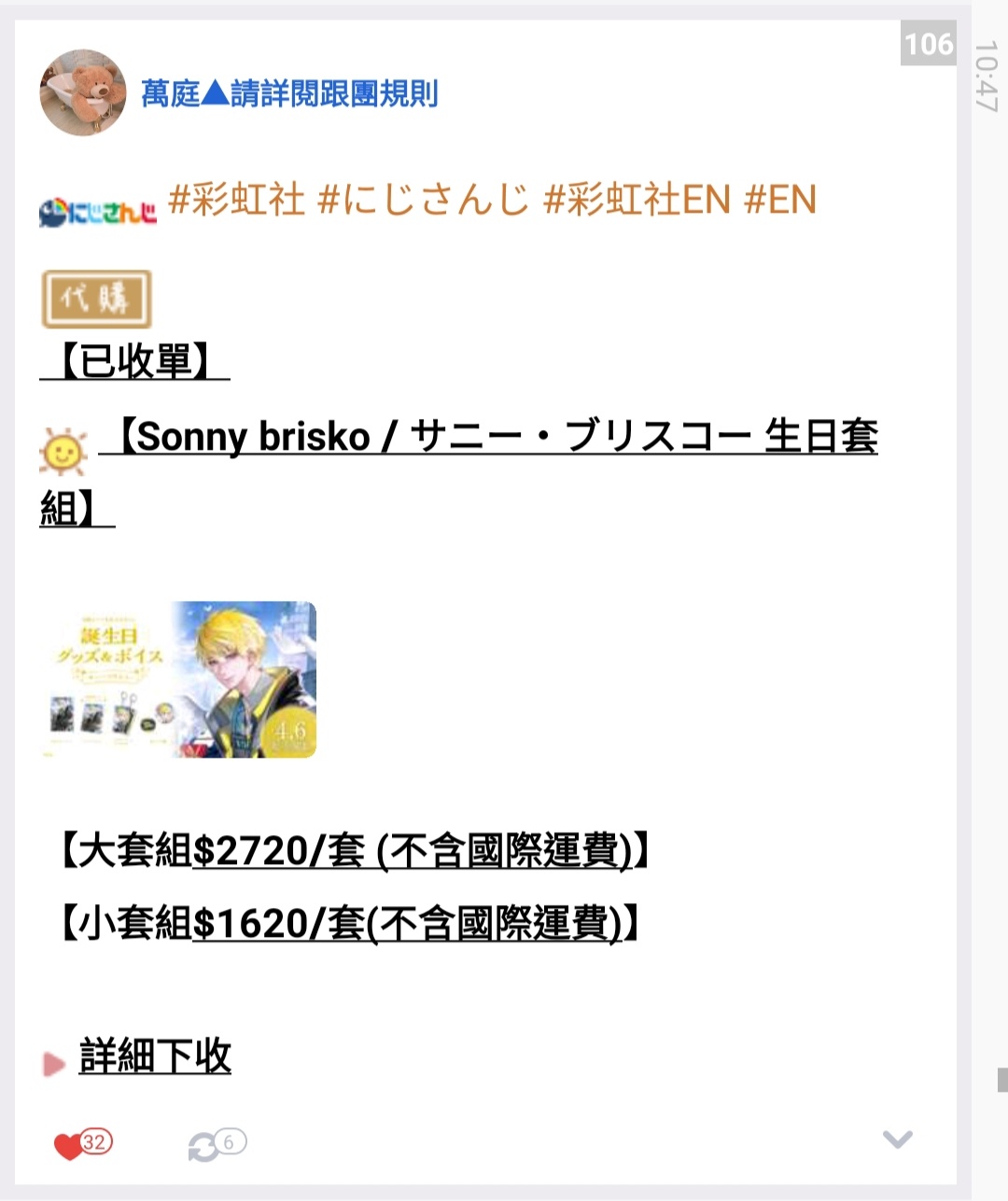Expand post options with the bottom chevron
This screenshot has height=1201, width=1008.
(898, 1139)
